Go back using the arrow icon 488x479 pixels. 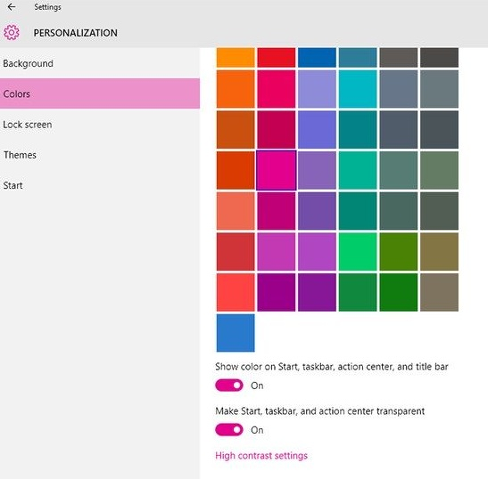[11, 7]
